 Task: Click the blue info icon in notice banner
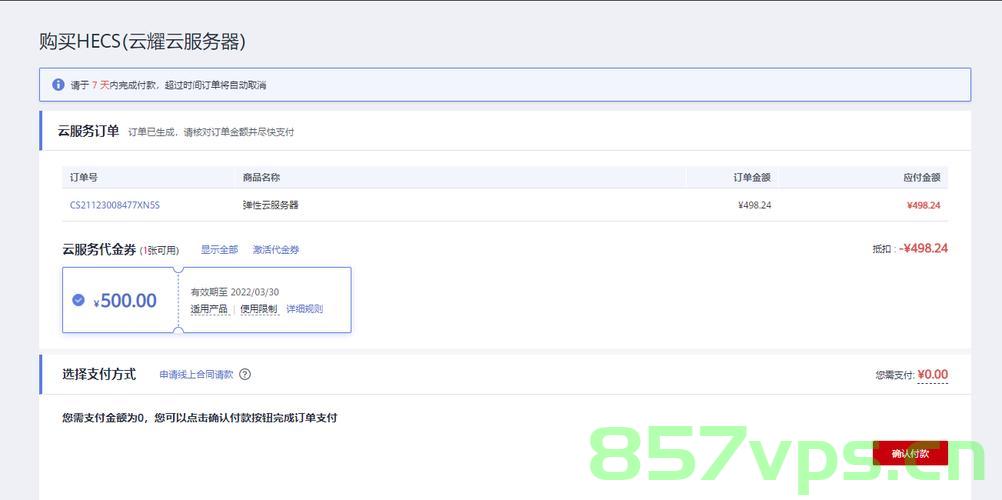[x=58, y=84]
